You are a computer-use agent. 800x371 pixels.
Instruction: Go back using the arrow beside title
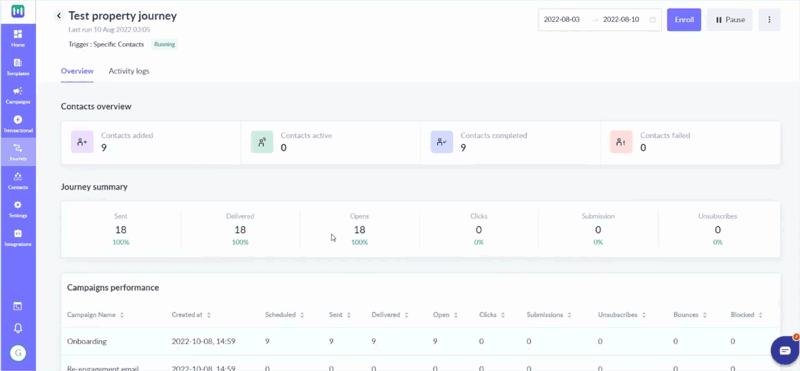[x=59, y=16]
